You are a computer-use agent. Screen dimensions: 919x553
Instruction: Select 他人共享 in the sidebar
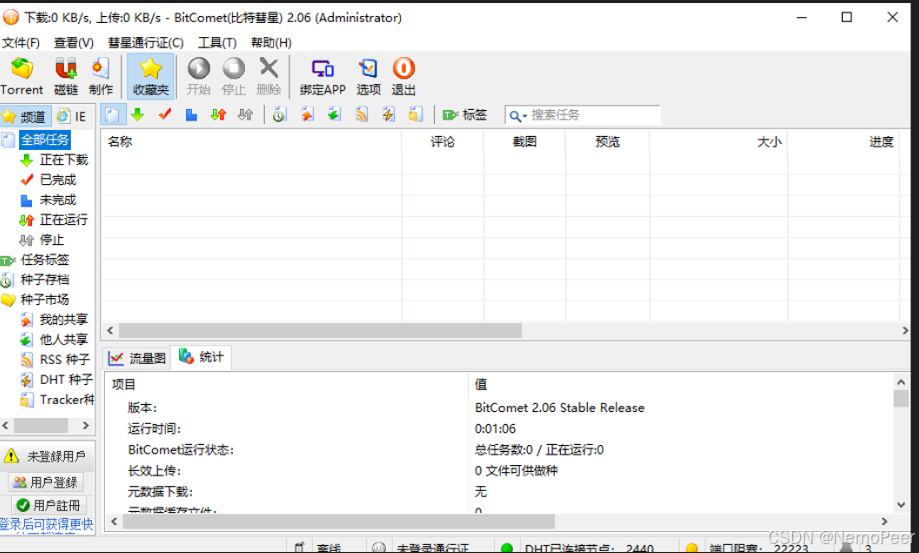(x=63, y=339)
